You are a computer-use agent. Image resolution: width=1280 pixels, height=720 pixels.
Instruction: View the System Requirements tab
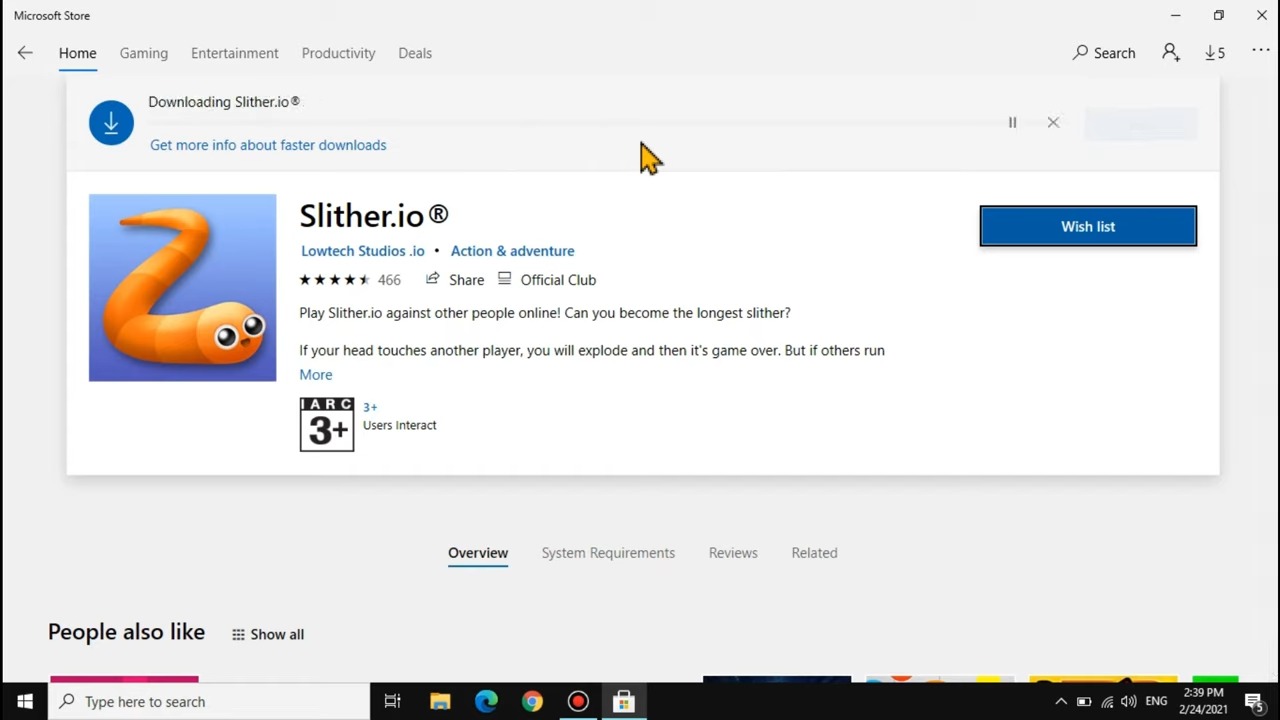point(608,553)
